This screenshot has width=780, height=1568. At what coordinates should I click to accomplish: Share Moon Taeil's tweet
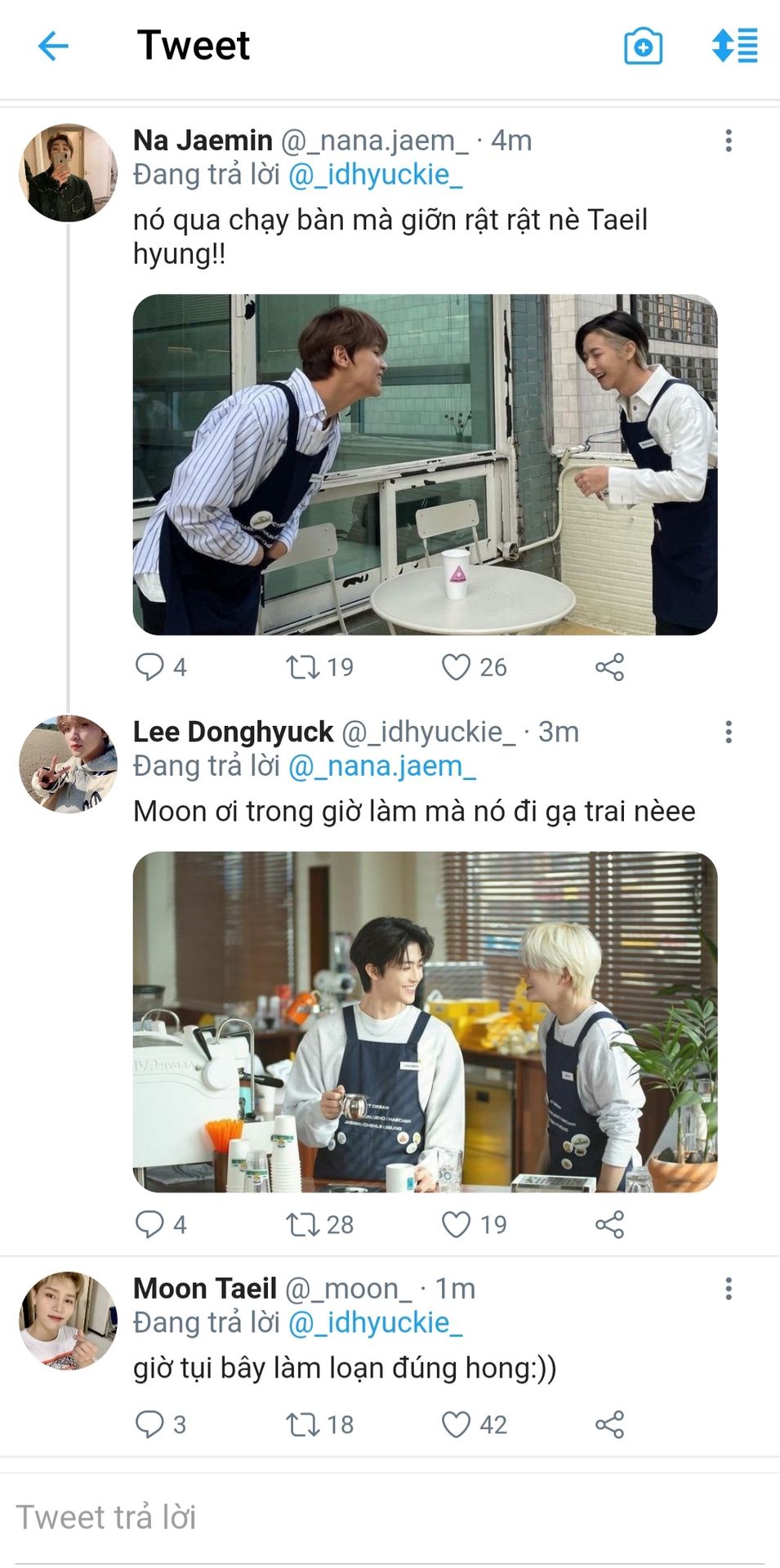tap(609, 1424)
